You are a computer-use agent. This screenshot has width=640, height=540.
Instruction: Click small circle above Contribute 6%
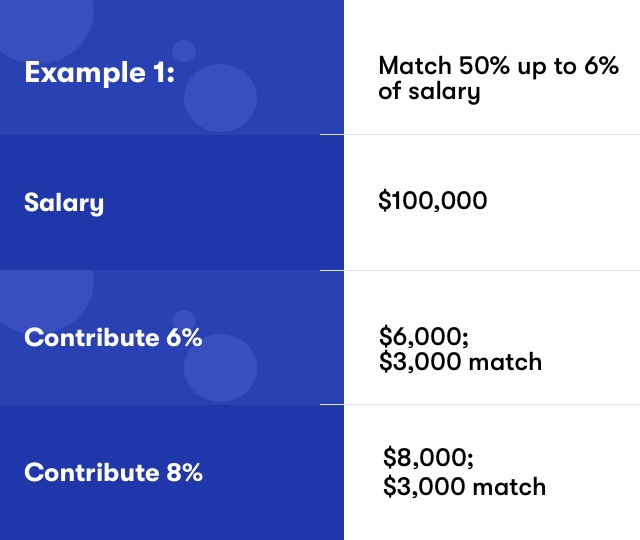(x=184, y=321)
